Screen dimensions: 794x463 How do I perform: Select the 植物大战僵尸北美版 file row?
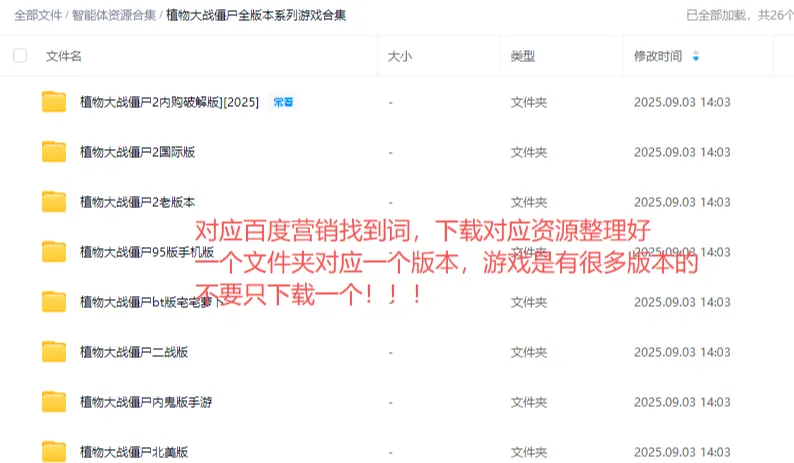click(x=397, y=451)
